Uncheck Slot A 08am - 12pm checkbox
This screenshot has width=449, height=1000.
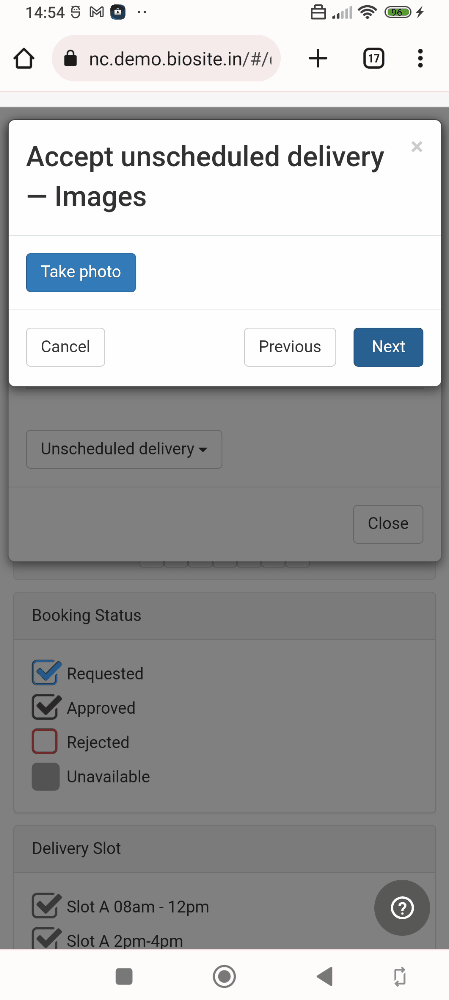pos(46,906)
